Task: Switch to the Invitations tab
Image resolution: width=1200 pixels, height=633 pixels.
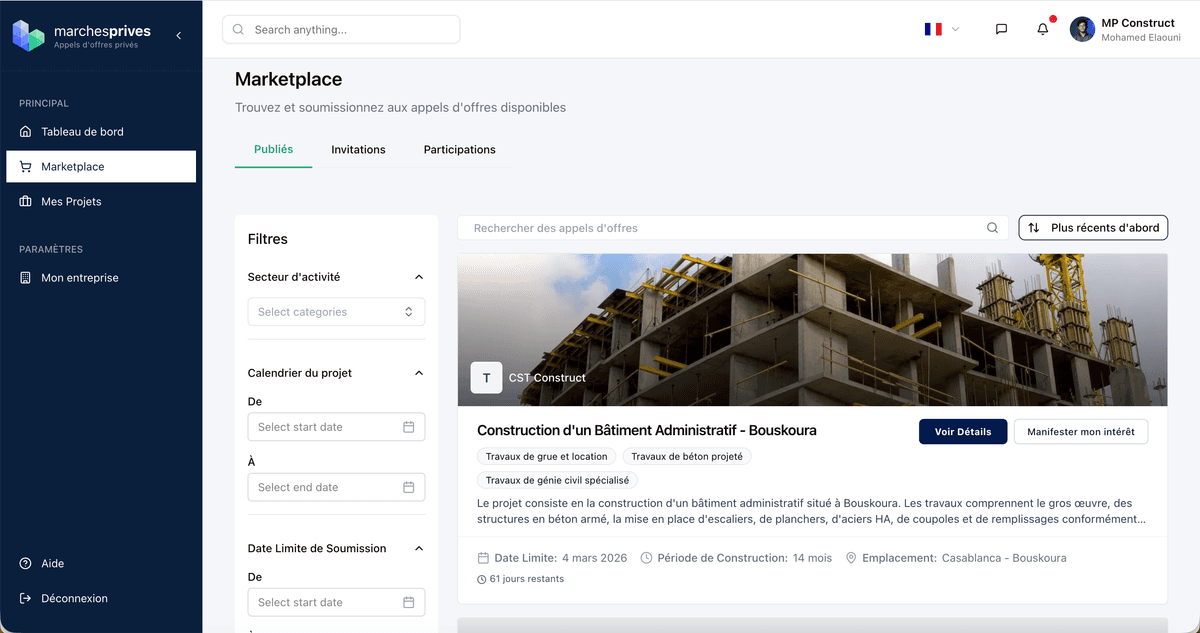Action: (358, 150)
